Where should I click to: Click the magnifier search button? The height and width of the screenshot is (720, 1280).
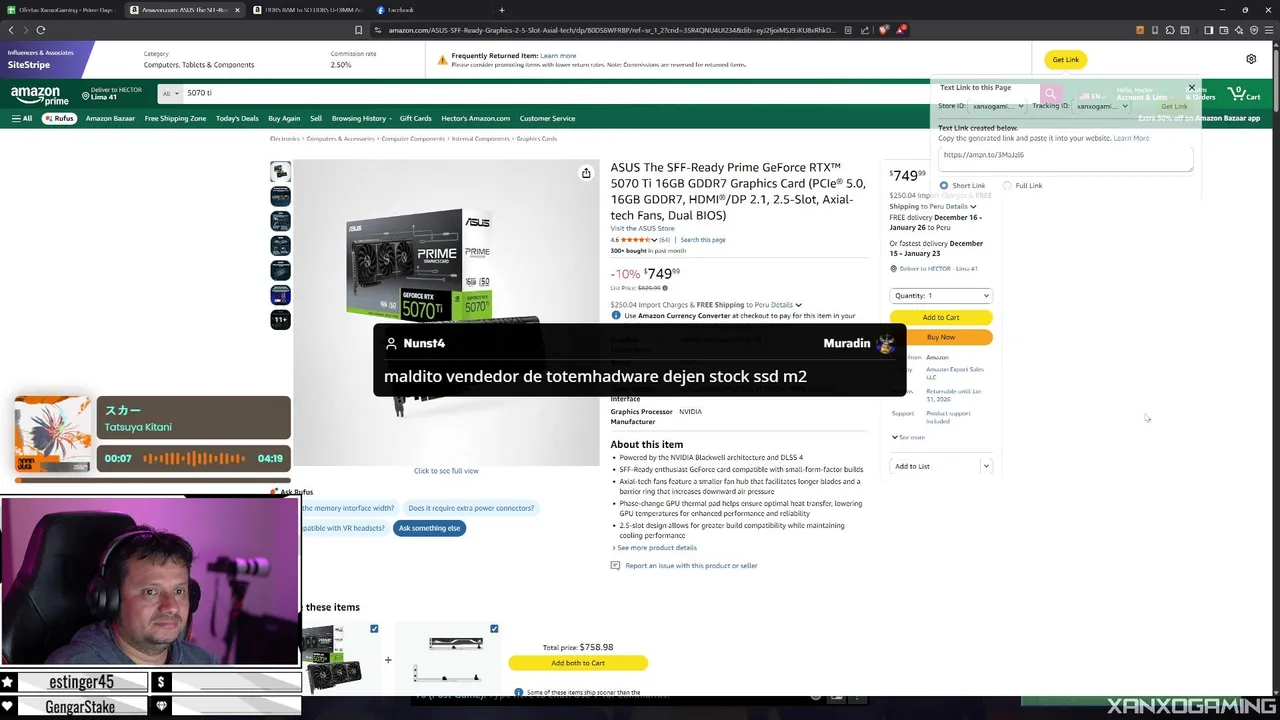pyautogui.click(x=1050, y=93)
